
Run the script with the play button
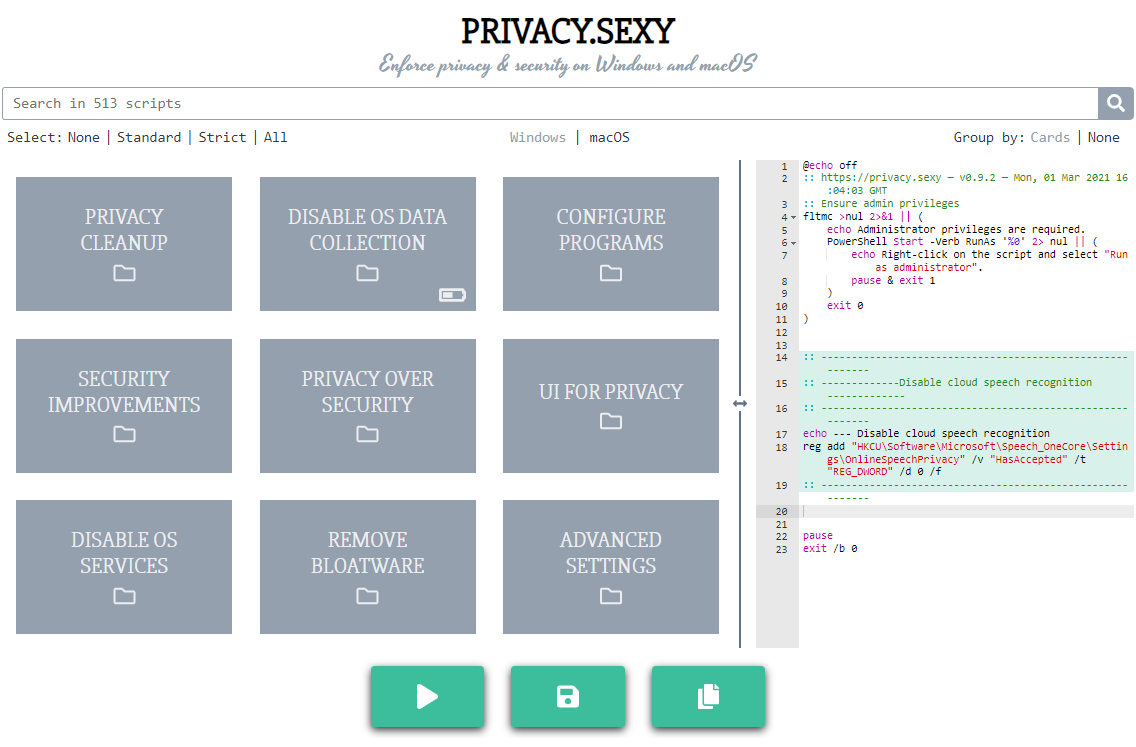428,697
